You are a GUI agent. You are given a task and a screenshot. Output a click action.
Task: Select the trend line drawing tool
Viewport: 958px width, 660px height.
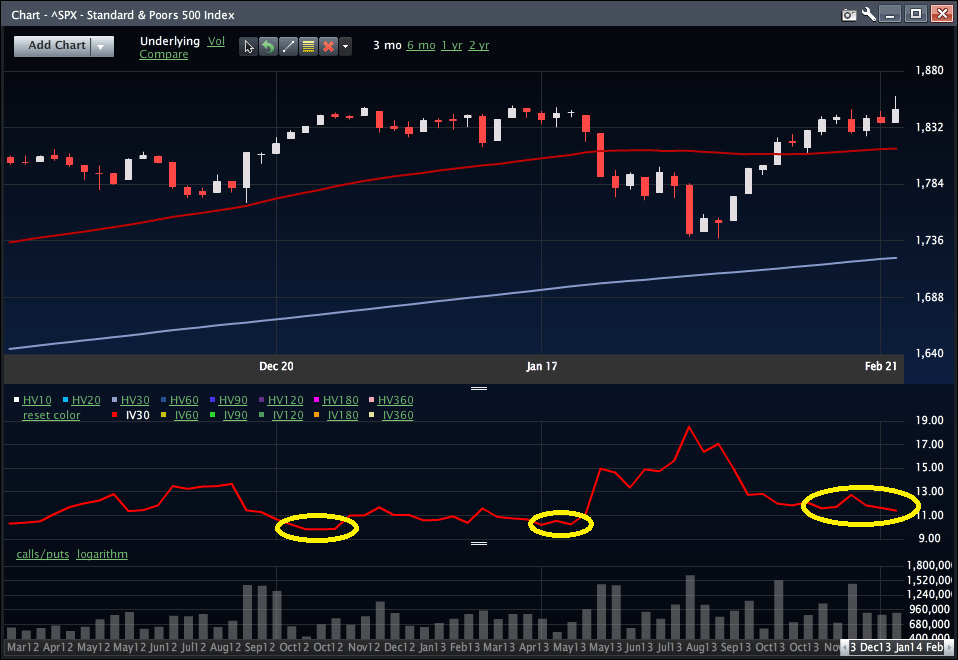click(287, 46)
